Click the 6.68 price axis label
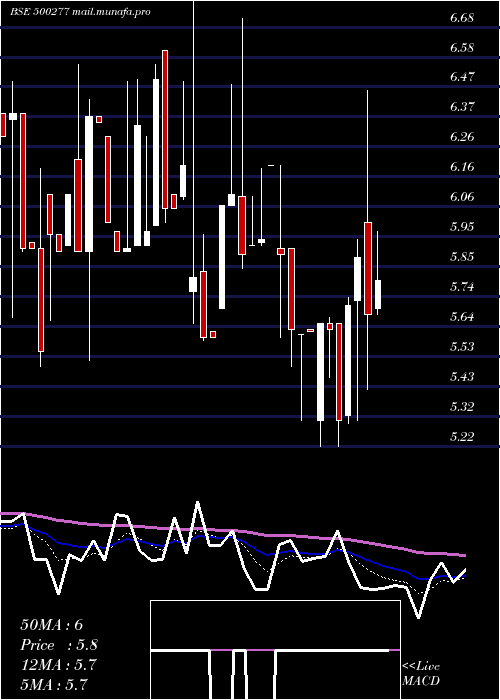This screenshot has width=500, height=700. [x=462, y=18]
